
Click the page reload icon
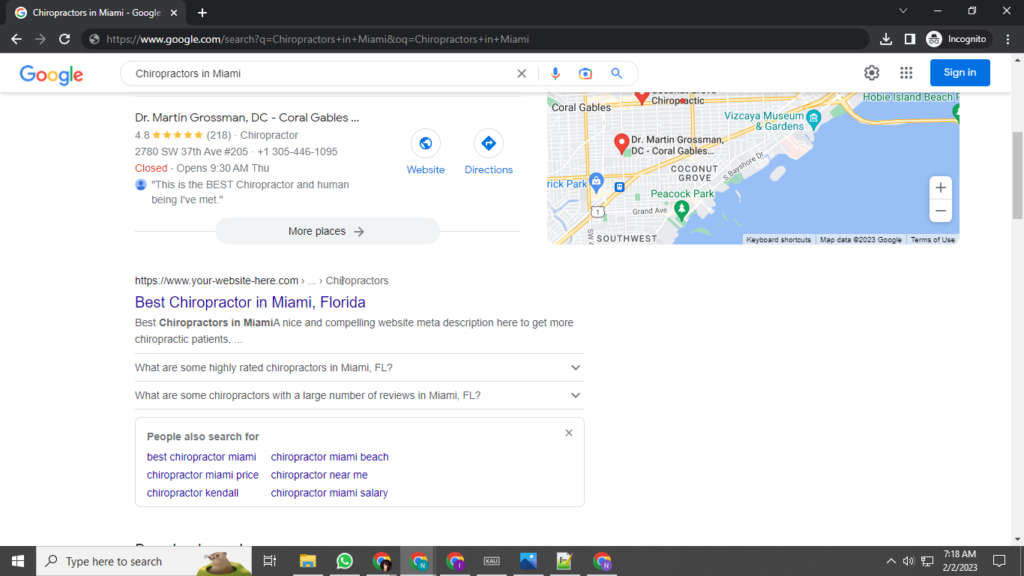pos(63,39)
